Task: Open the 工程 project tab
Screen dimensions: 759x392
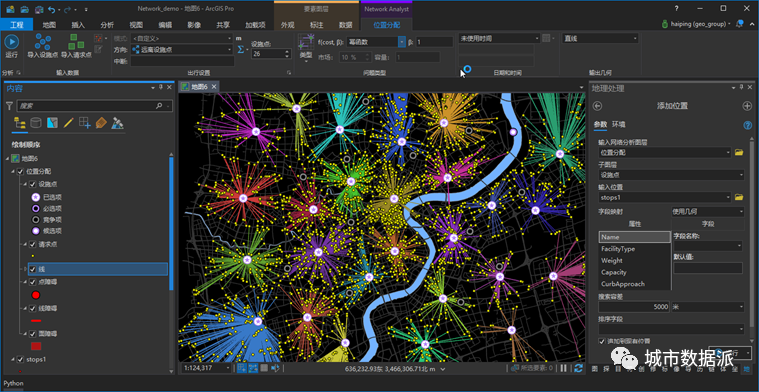Action: click(16, 25)
